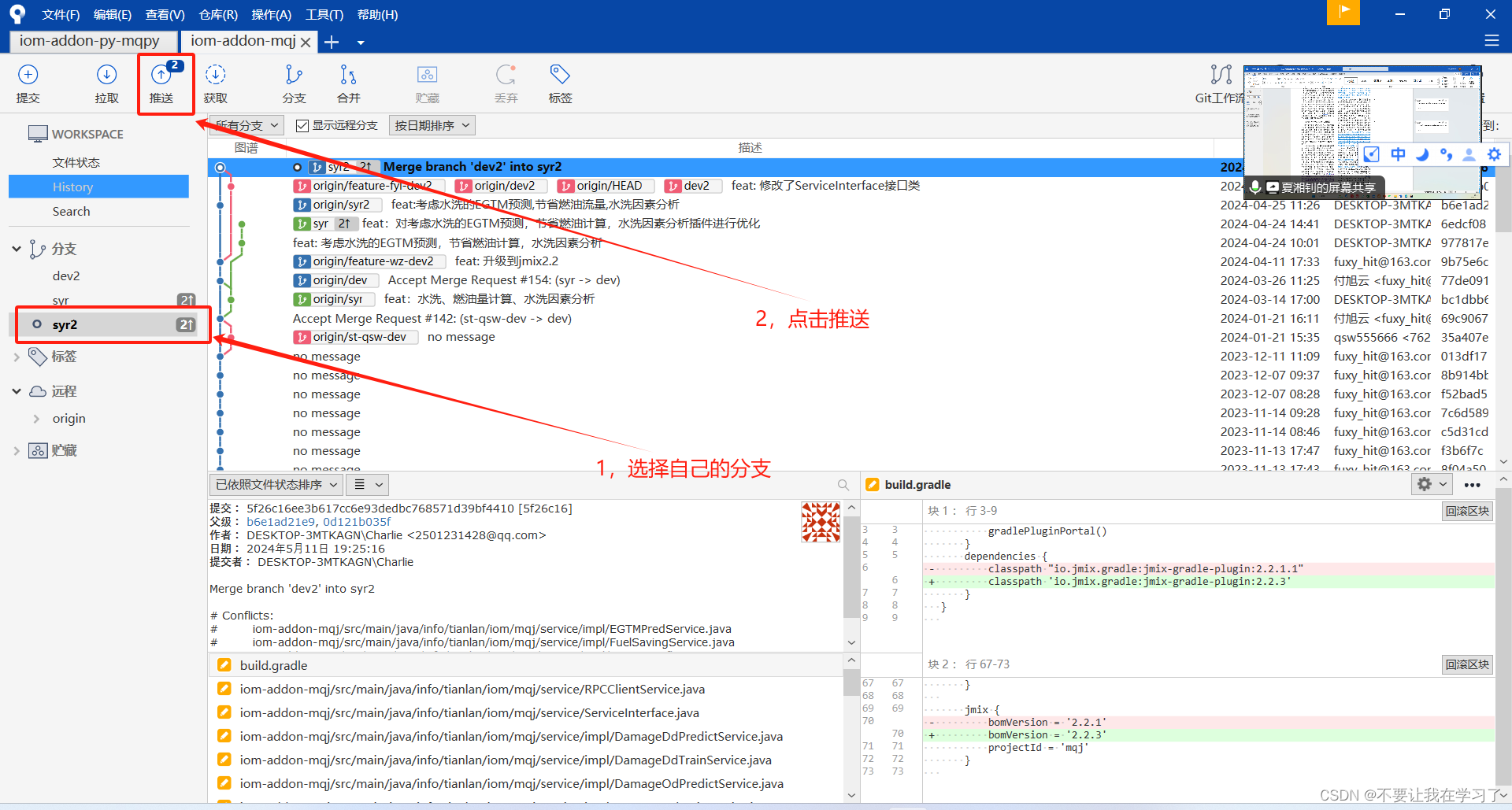
Task: Click the 标签 (tag) toolbar icon
Action: point(559,83)
